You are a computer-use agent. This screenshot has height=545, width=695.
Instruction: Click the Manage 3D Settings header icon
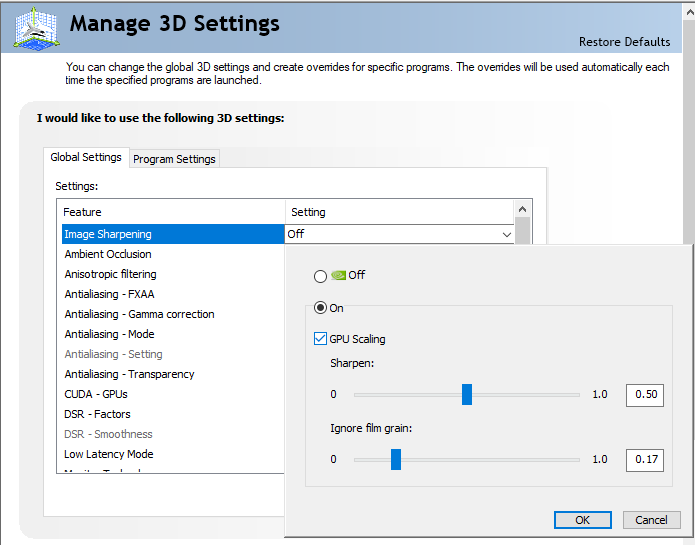point(34,27)
